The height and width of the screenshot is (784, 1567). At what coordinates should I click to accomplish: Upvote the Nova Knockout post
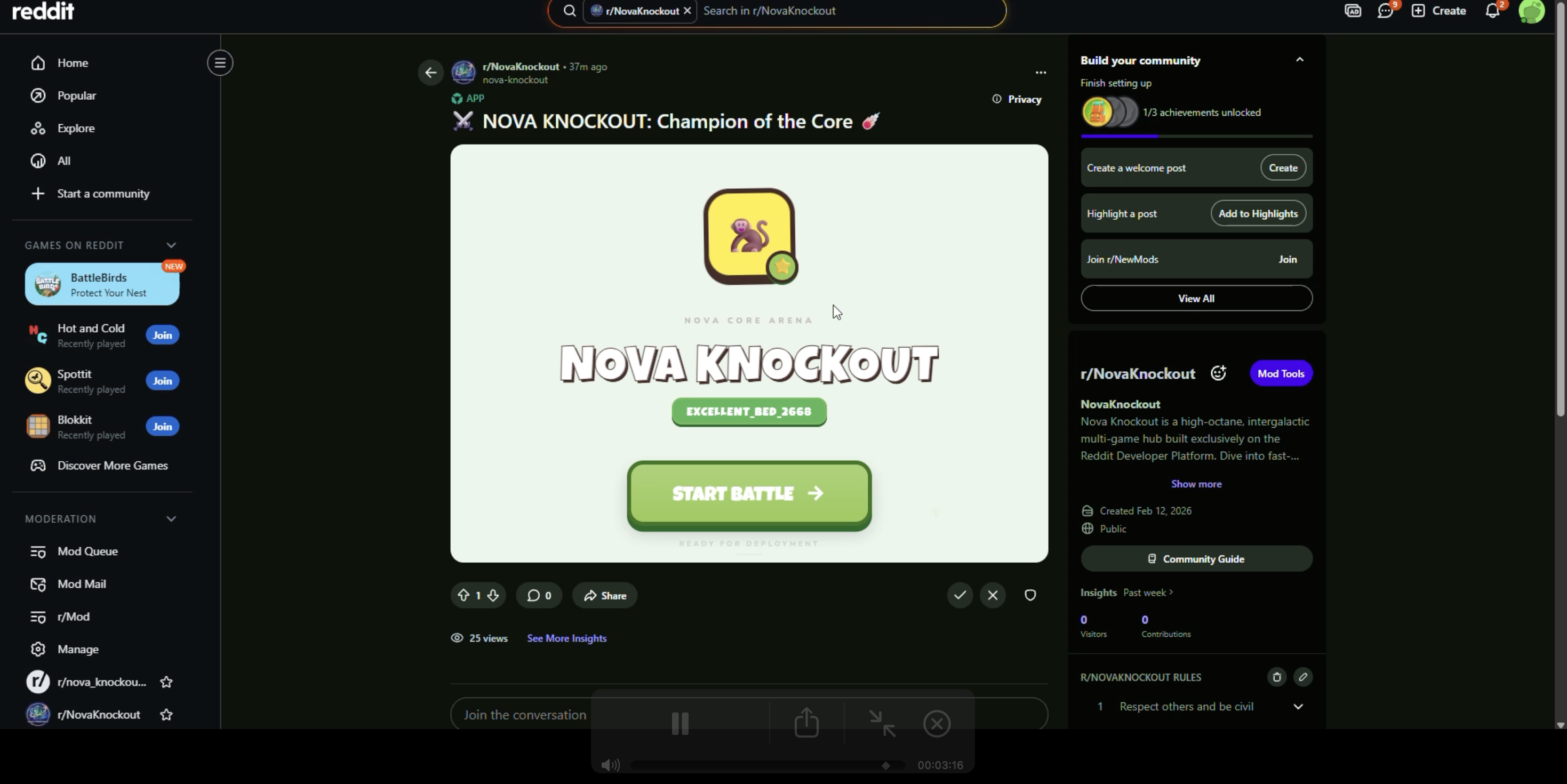pos(463,595)
